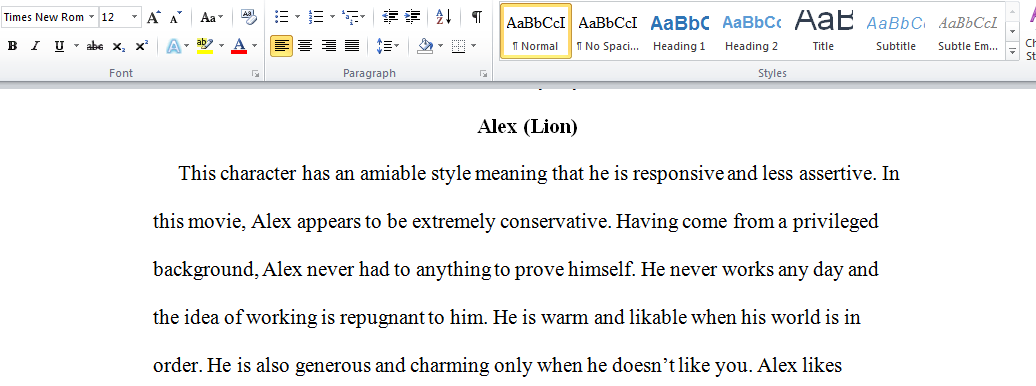Increase font size with Grow Font
This screenshot has height=386, width=1036.
tap(153, 18)
